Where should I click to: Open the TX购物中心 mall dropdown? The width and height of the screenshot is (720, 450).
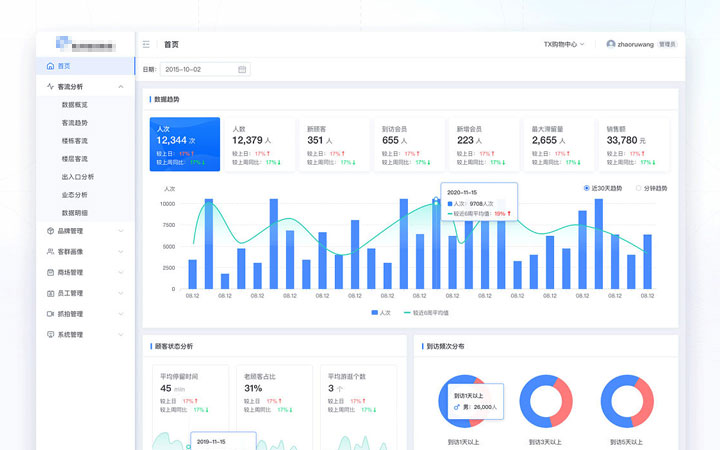click(564, 44)
